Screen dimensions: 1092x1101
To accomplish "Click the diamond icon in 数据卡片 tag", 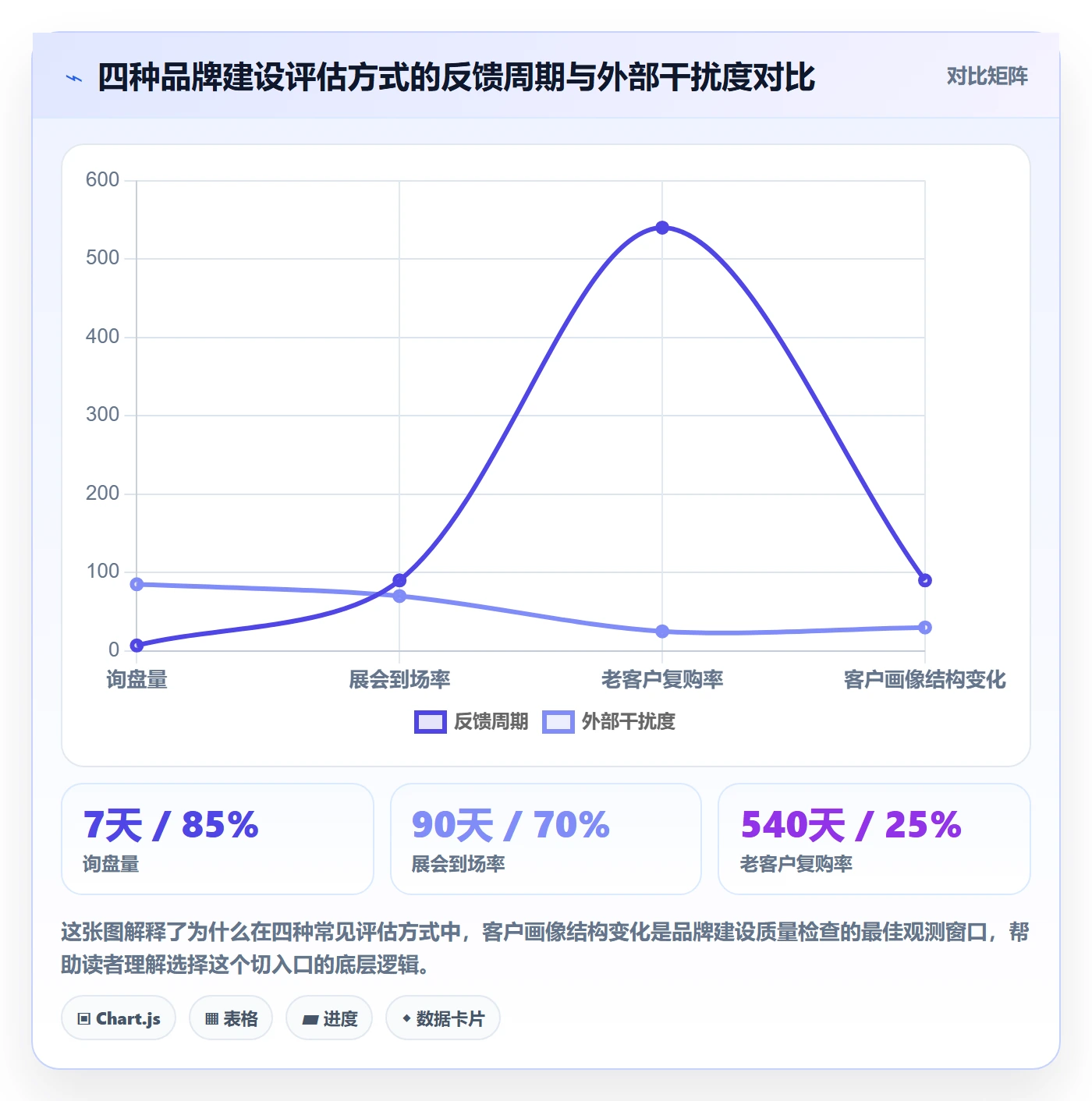I will coord(406,1018).
